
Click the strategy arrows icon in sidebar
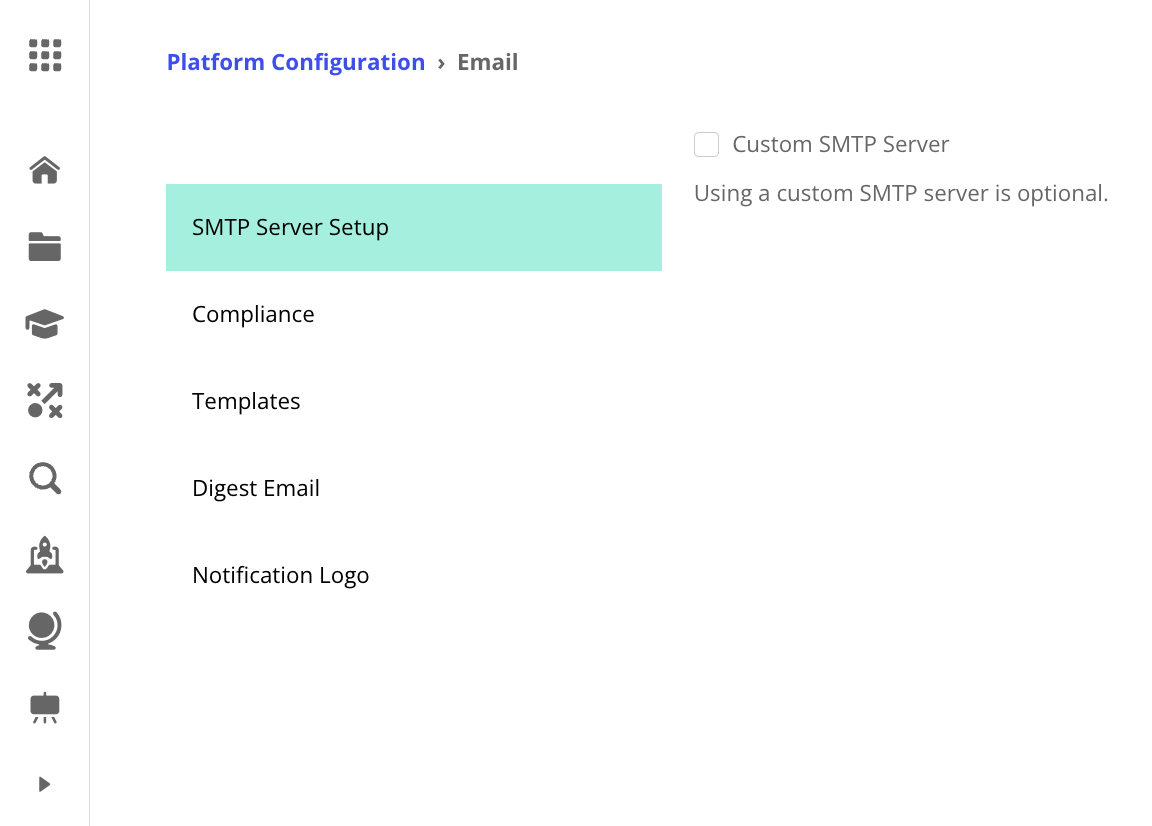click(45, 400)
